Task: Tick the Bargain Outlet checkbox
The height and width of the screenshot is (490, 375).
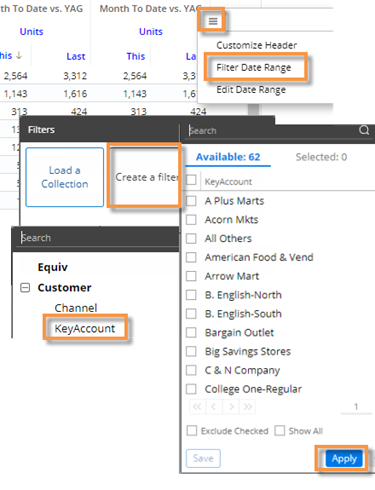Action: pyautogui.click(x=191, y=332)
